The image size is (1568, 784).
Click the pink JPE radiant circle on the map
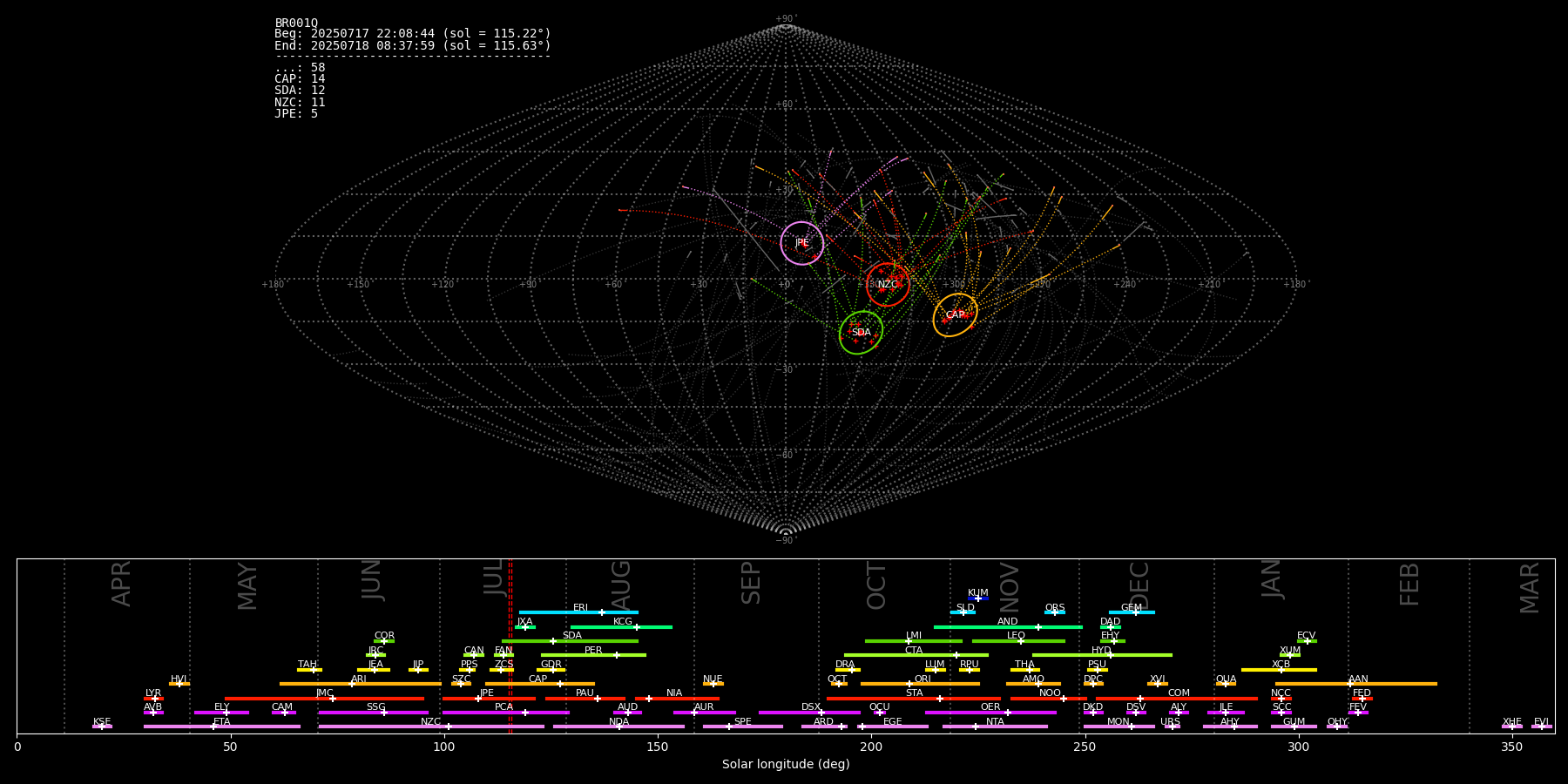[x=801, y=243]
